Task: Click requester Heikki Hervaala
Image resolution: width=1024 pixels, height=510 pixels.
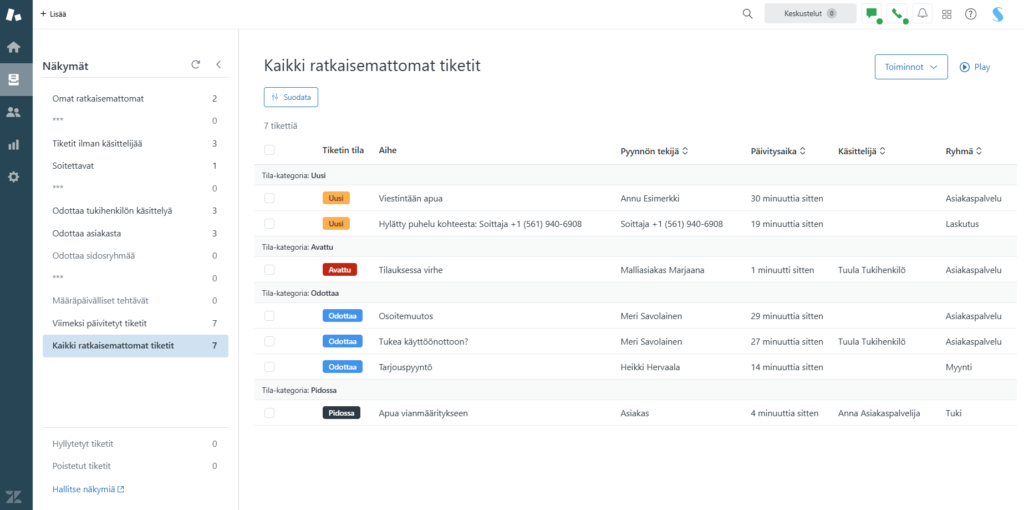Action: coord(650,368)
